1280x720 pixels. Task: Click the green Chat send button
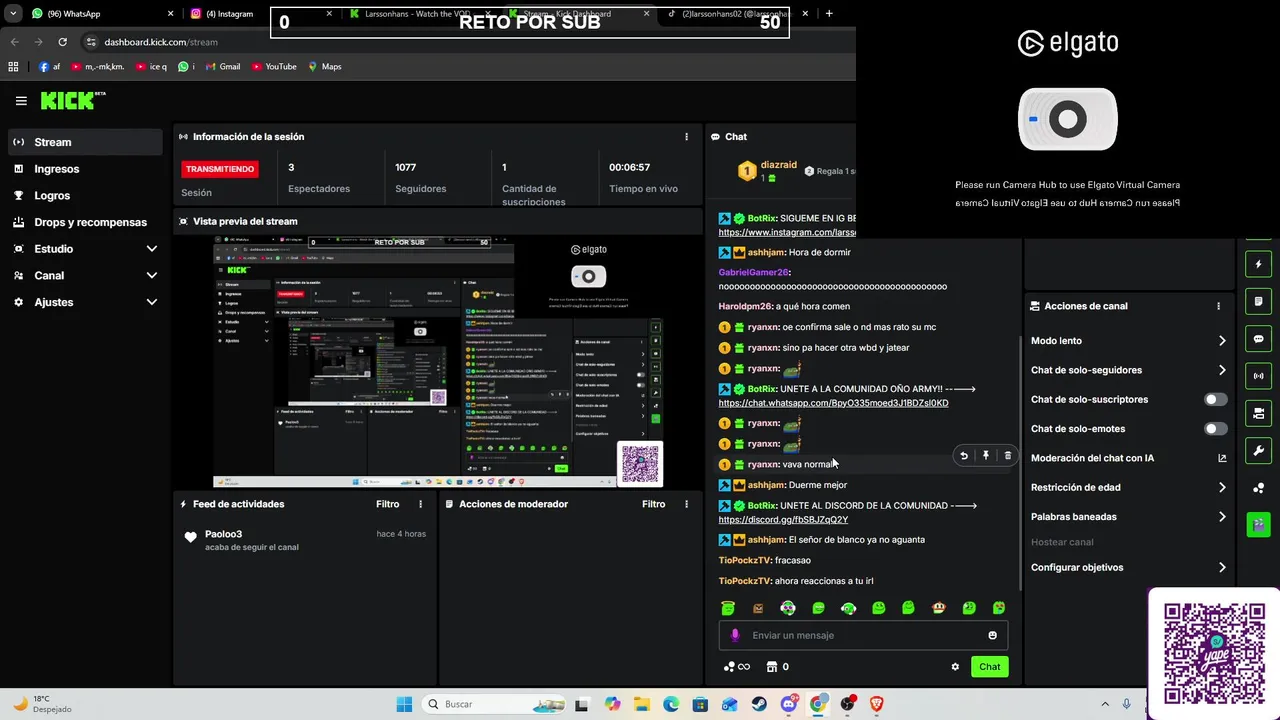click(x=989, y=667)
